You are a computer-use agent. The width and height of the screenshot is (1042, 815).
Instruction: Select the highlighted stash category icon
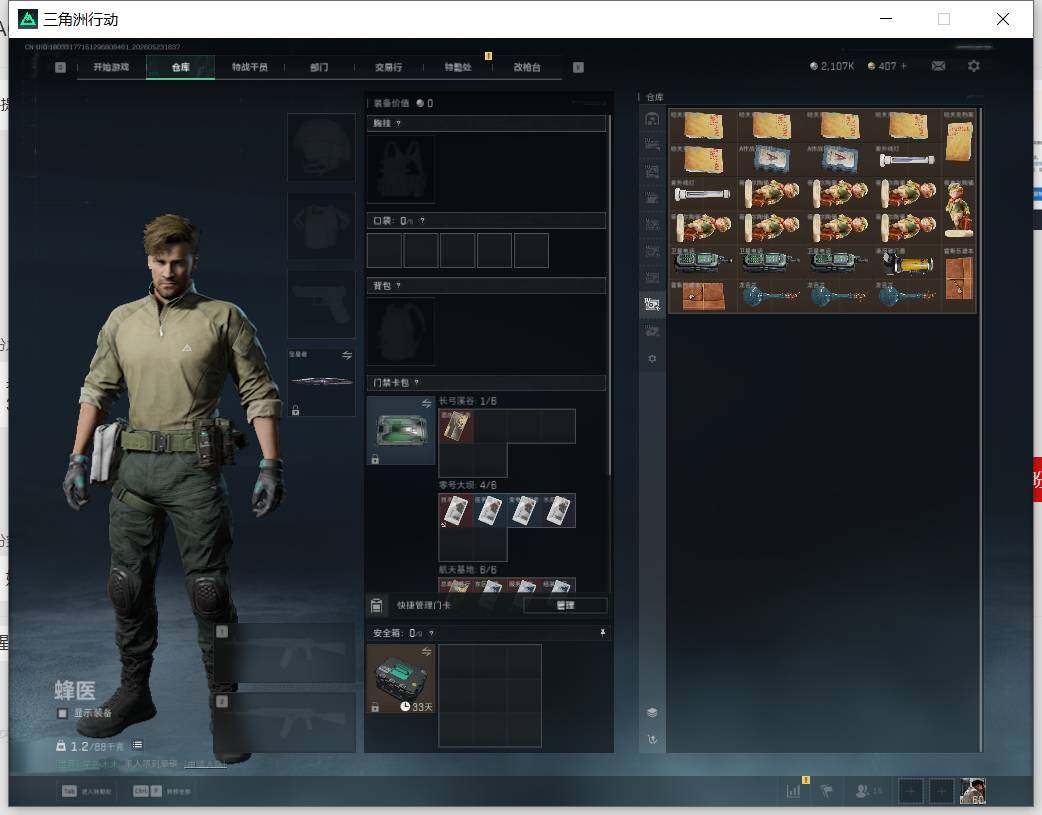point(652,304)
